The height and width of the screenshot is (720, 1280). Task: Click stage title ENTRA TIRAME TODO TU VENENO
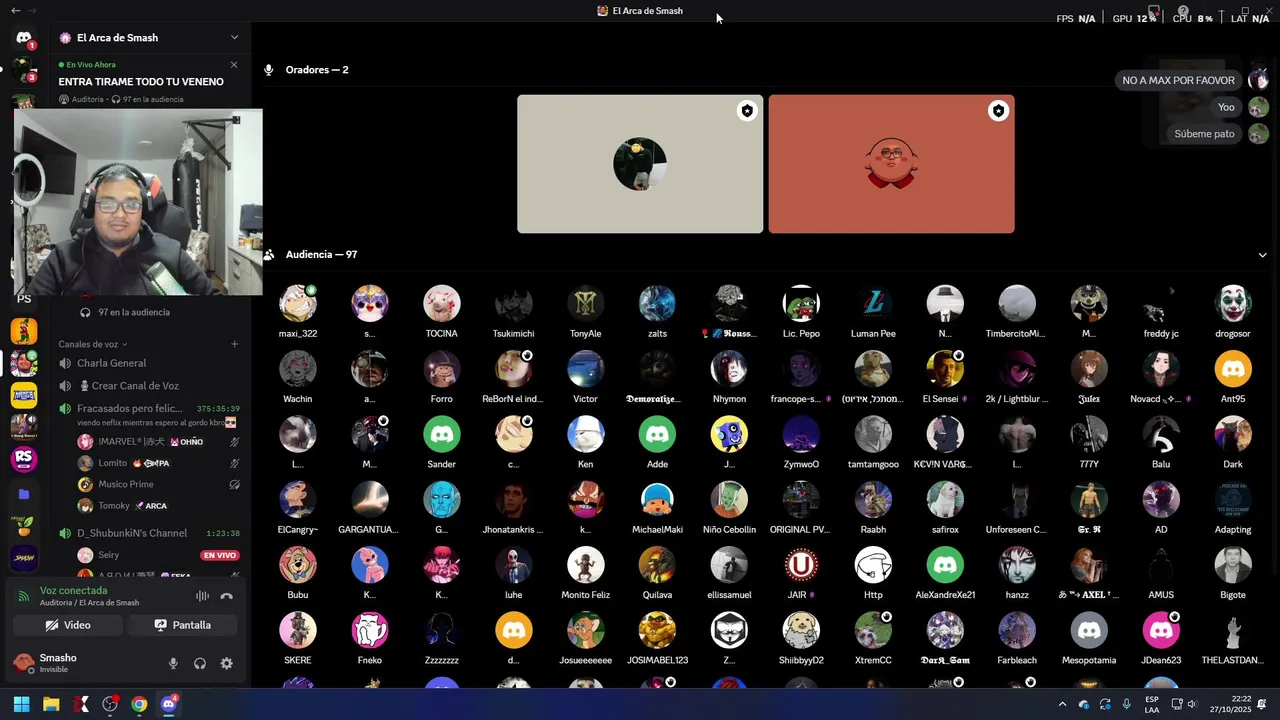(141, 82)
